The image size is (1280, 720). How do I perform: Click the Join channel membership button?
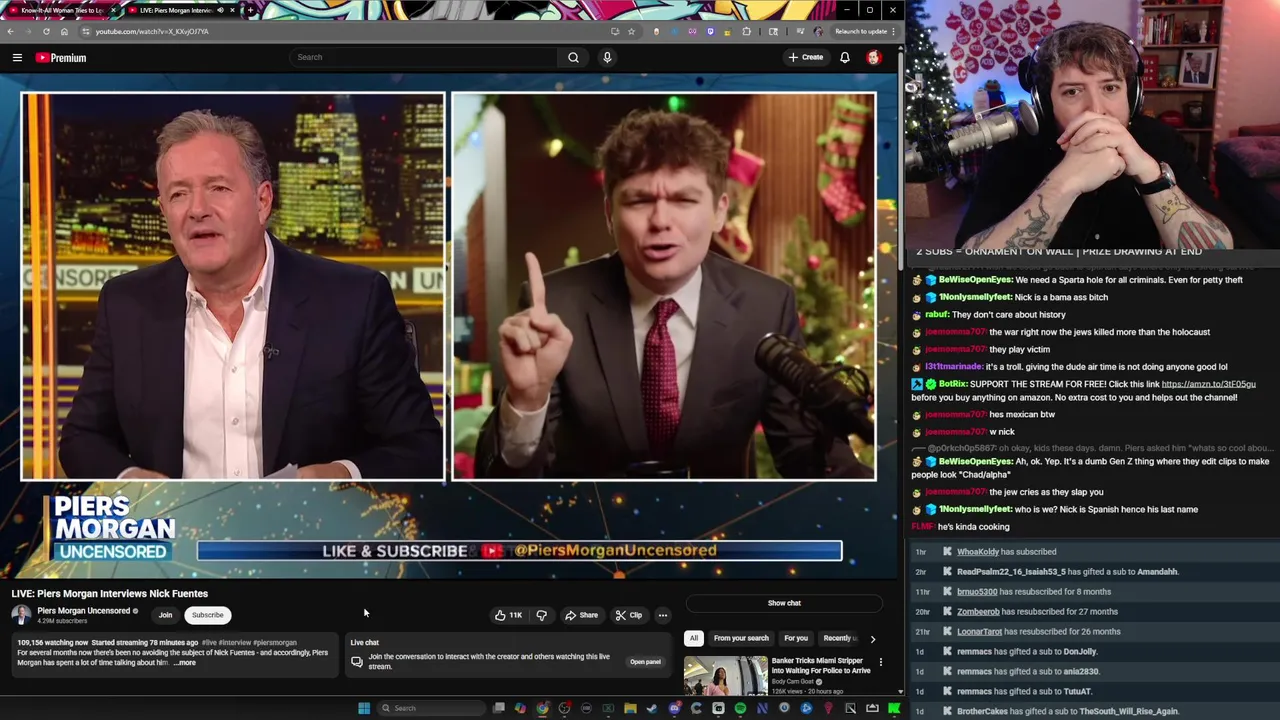point(165,615)
